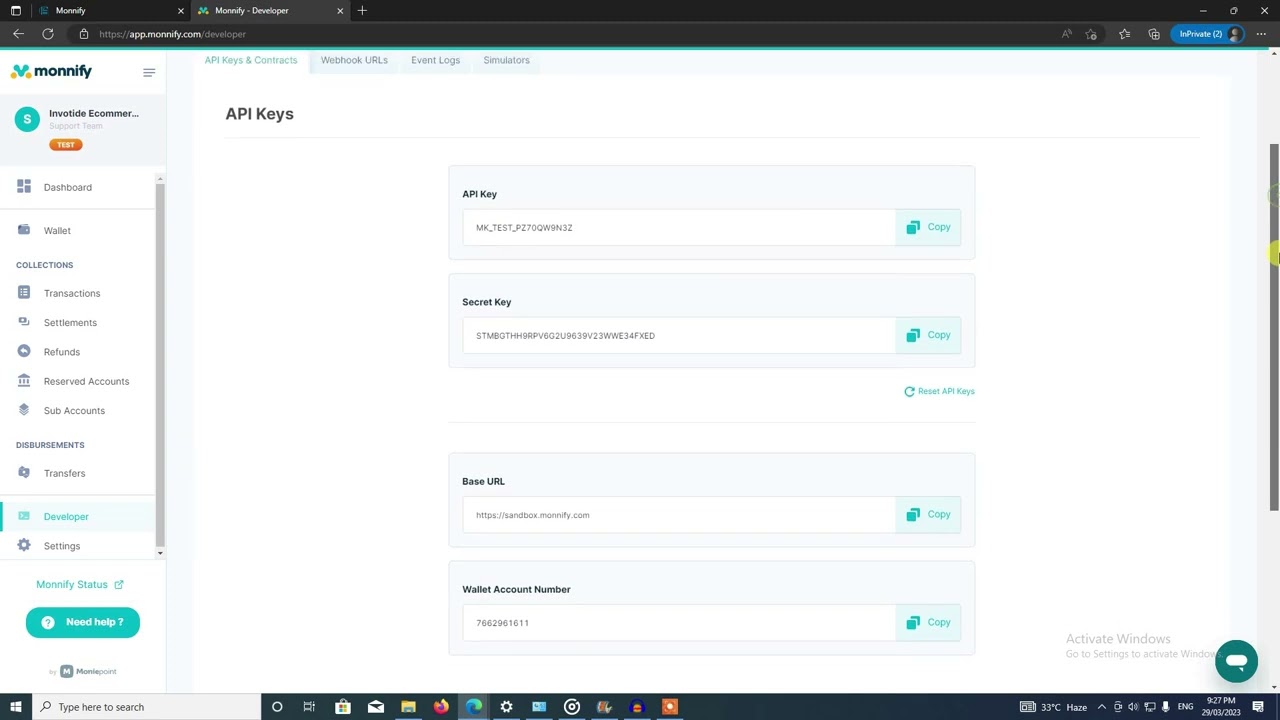Click the ENG language indicator
This screenshot has width=1280, height=720.
click(x=1185, y=707)
